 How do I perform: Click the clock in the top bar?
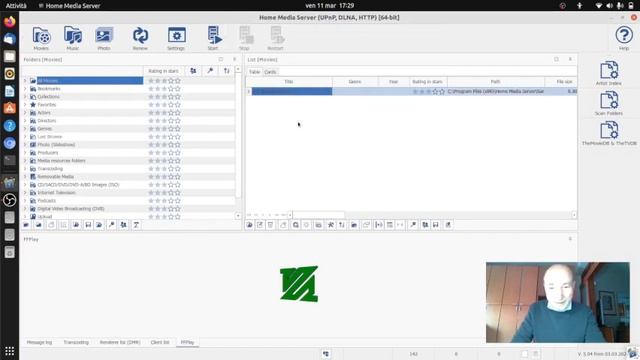(329, 6)
